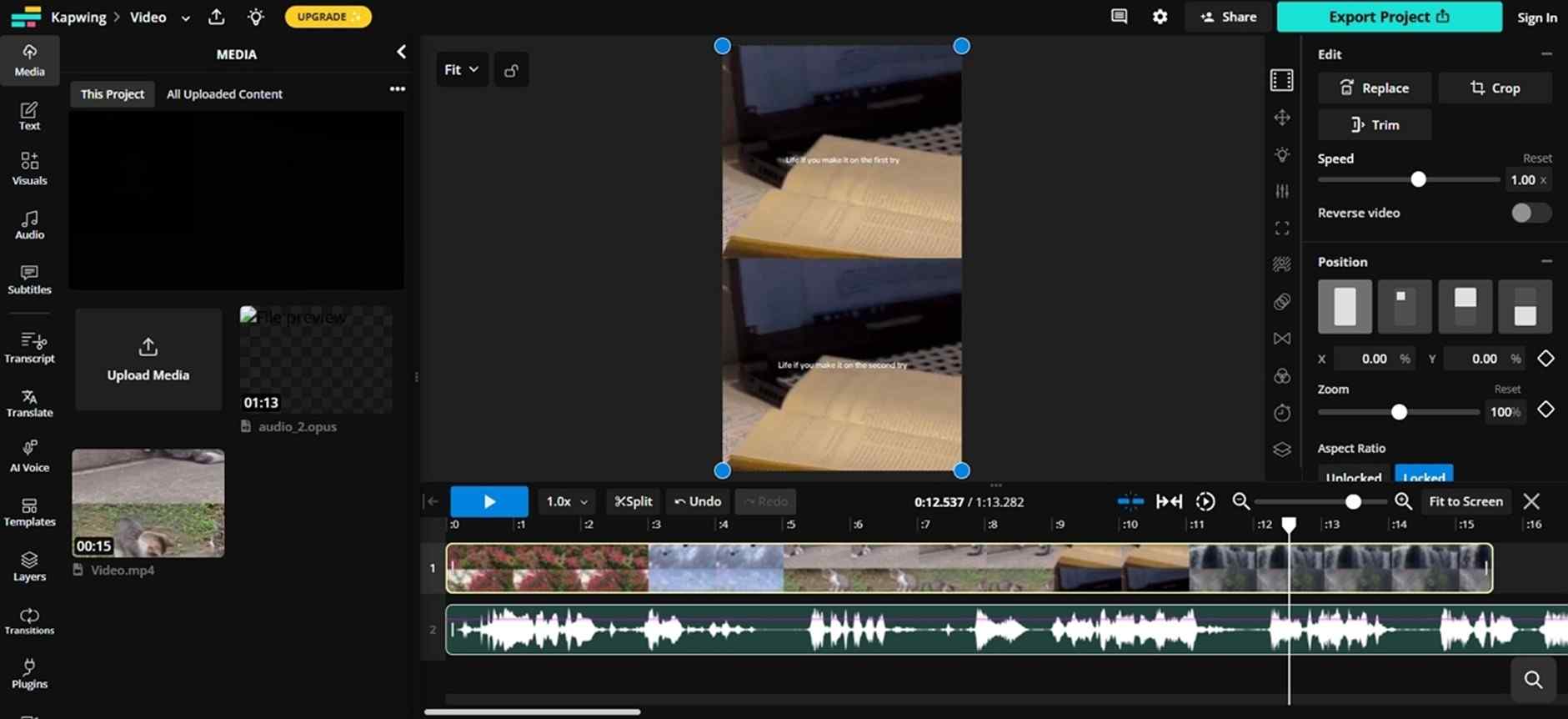Viewport: 1568px width, 719px height.
Task: Click the timeline snapping icon
Action: (x=1130, y=501)
